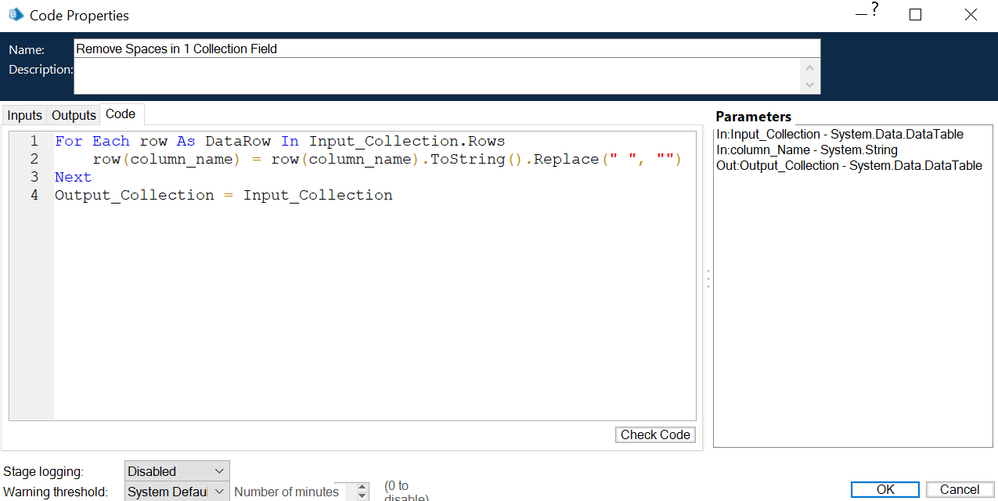The height and width of the screenshot is (501, 998).
Task: Decrease the Number of minutes value
Action: [x=362, y=496]
